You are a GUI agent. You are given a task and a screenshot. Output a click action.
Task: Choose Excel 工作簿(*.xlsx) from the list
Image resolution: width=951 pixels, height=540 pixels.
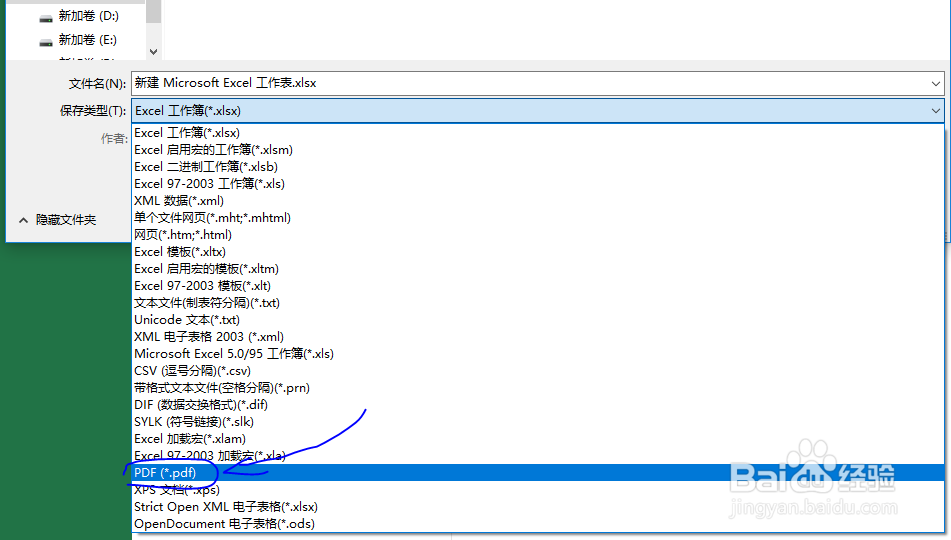538,133
